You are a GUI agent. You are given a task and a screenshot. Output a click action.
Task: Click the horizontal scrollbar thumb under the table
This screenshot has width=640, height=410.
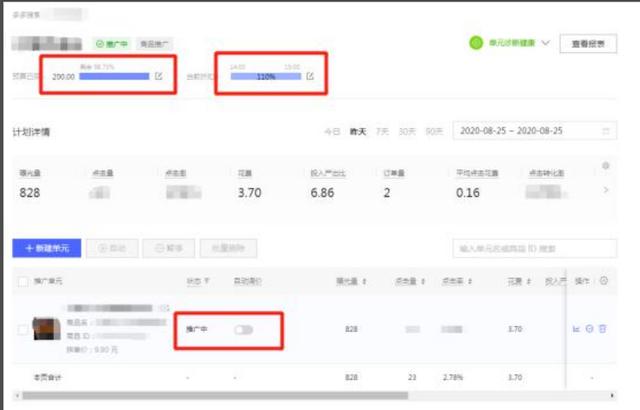click(215, 395)
